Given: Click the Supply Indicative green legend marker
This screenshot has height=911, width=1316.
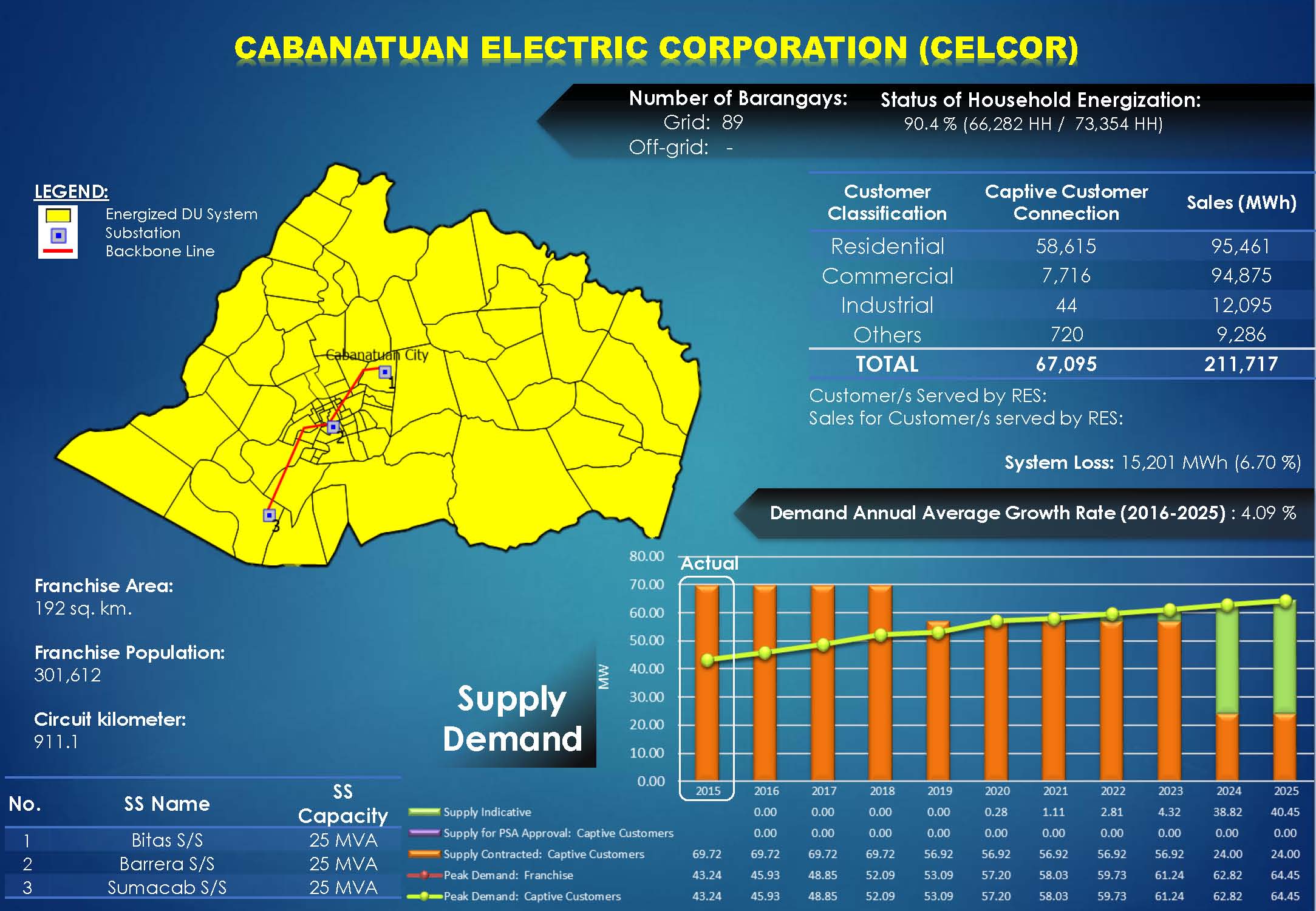Looking at the screenshot, I should (424, 812).
